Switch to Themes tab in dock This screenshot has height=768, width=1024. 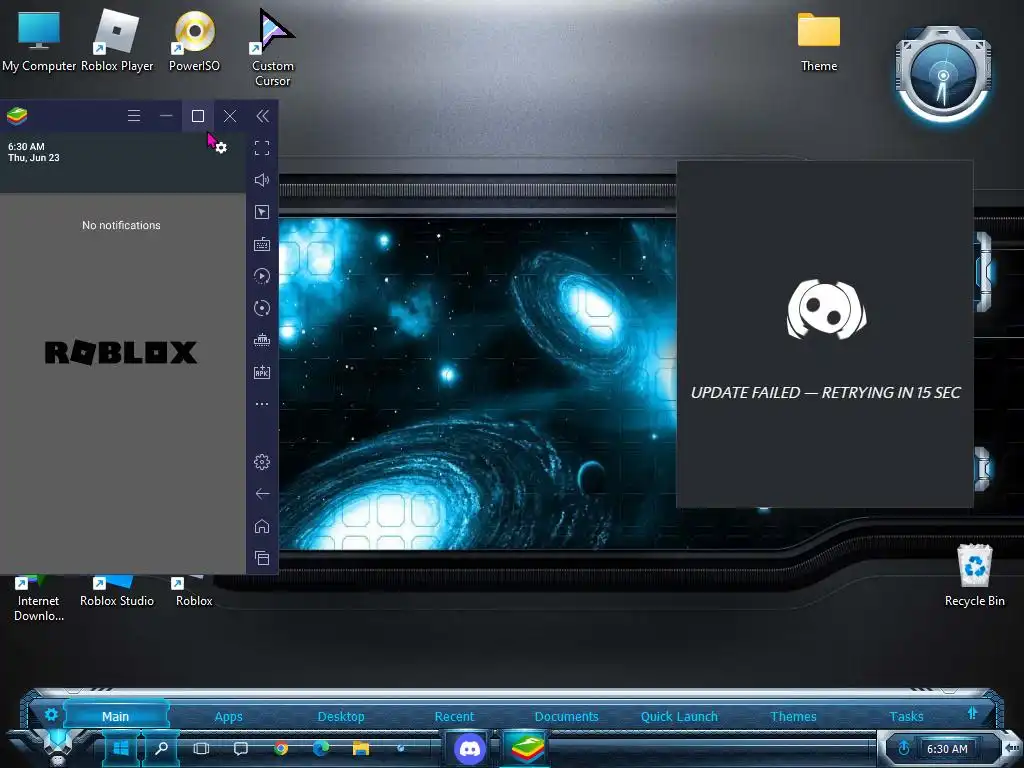(793, 716)
